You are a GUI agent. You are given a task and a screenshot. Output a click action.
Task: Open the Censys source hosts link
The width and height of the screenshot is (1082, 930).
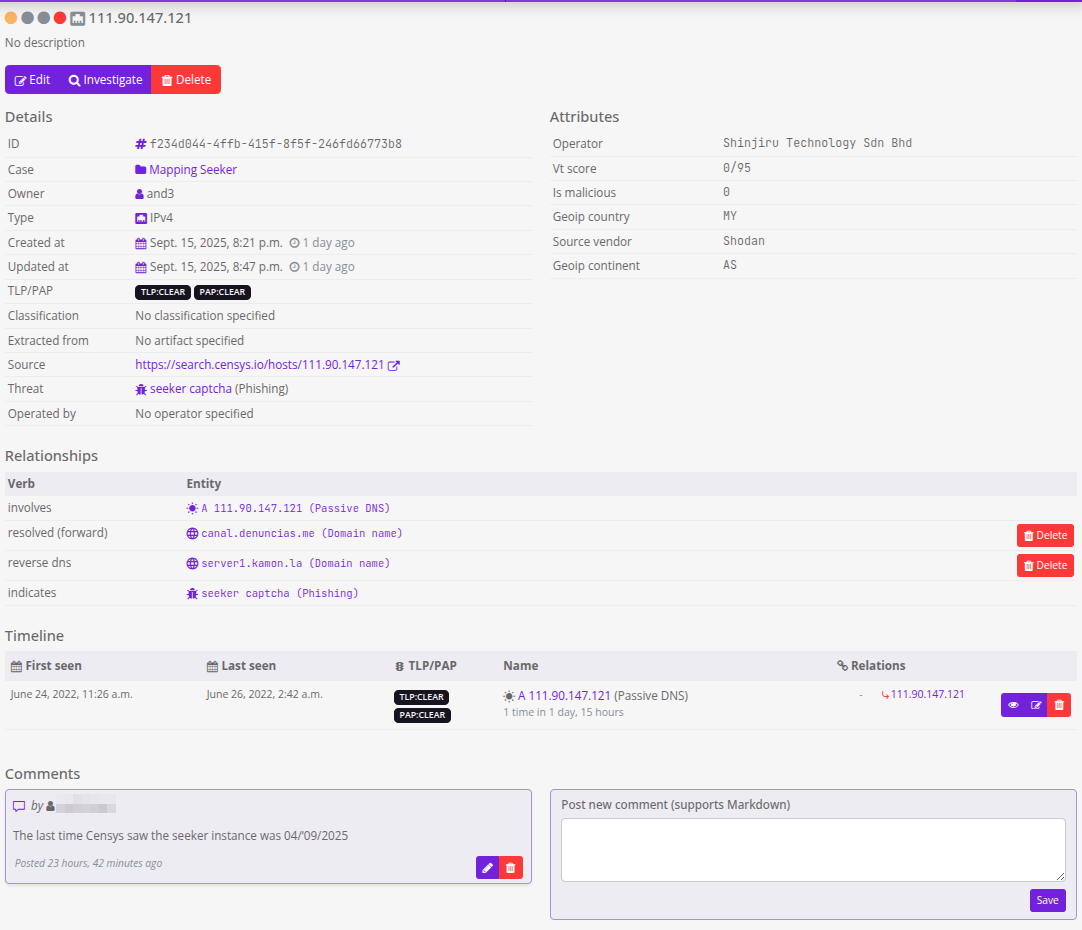259,365
